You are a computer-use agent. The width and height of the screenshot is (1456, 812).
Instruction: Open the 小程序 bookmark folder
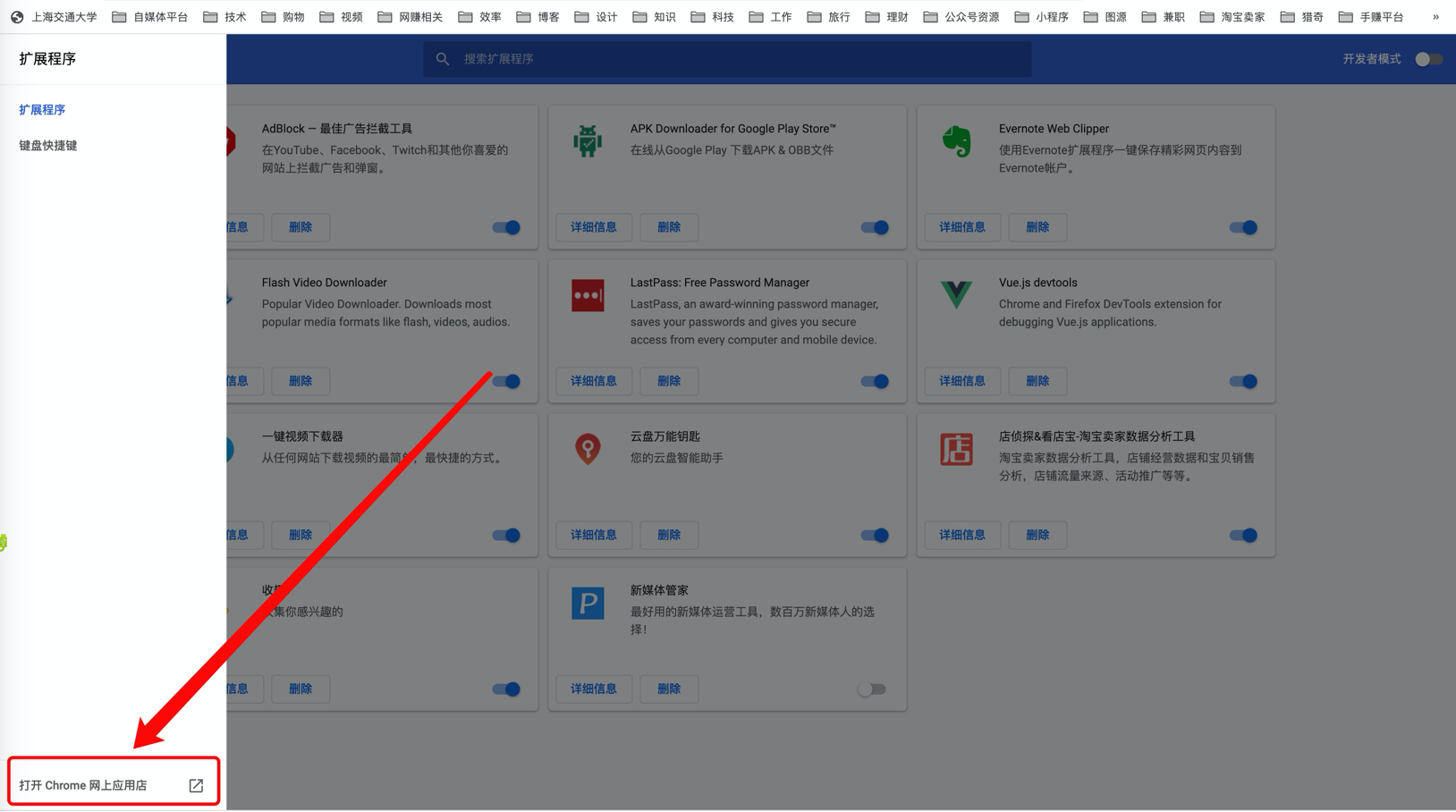(x=1041, y=17)
